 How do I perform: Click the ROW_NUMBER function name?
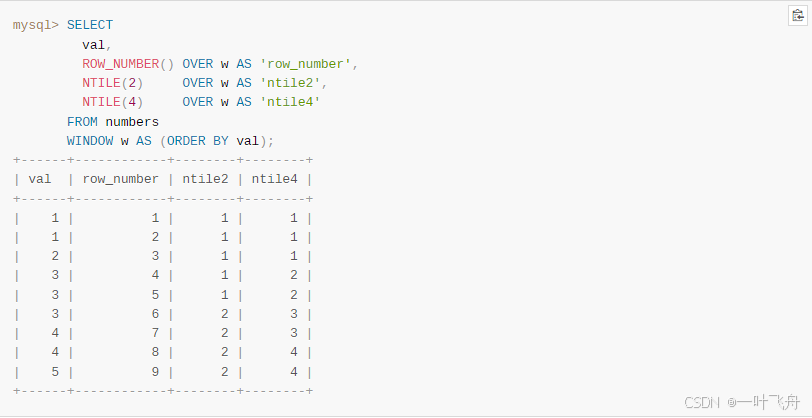point(121,64)
